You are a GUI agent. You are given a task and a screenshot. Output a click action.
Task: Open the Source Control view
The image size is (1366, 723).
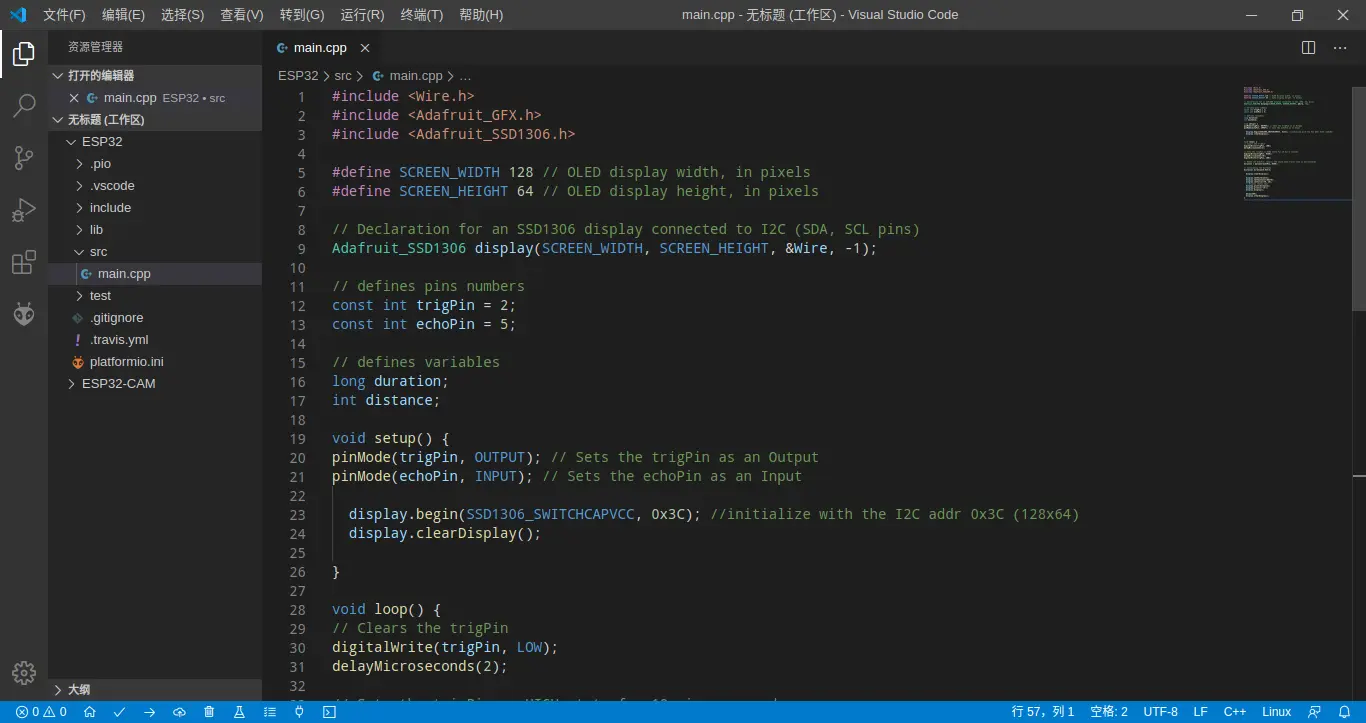24,158
